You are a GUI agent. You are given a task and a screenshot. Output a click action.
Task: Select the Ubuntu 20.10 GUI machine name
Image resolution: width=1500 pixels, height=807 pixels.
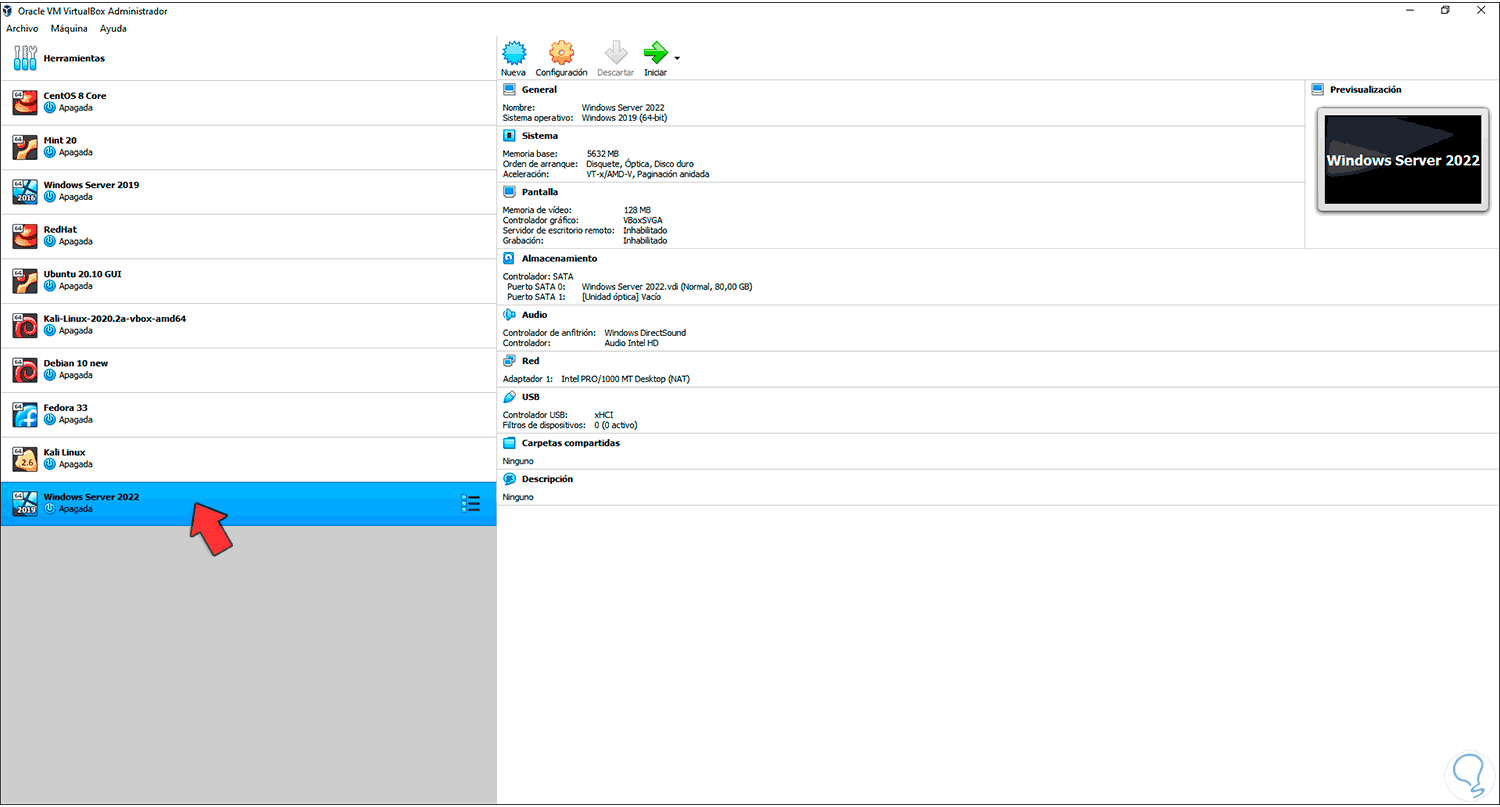coord(83,274)
